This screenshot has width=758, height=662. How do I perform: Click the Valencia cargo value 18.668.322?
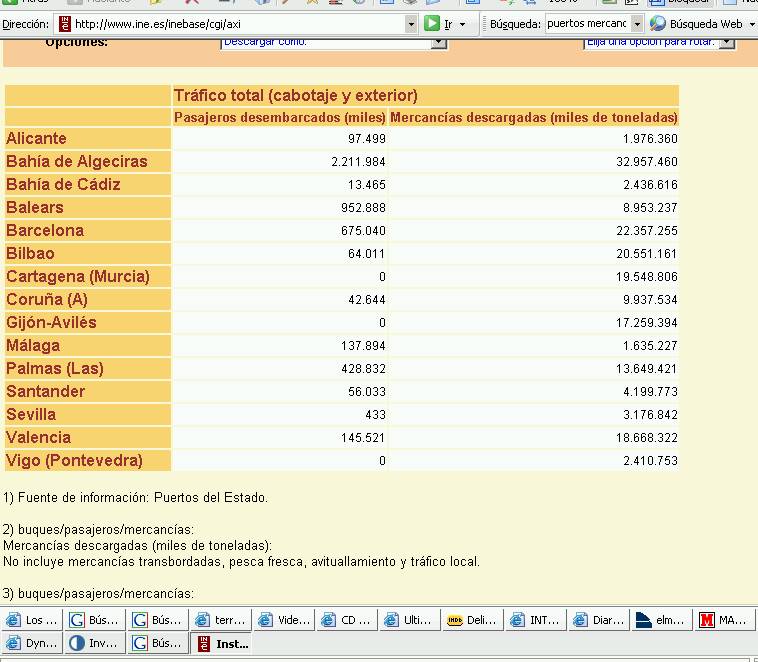647,438
